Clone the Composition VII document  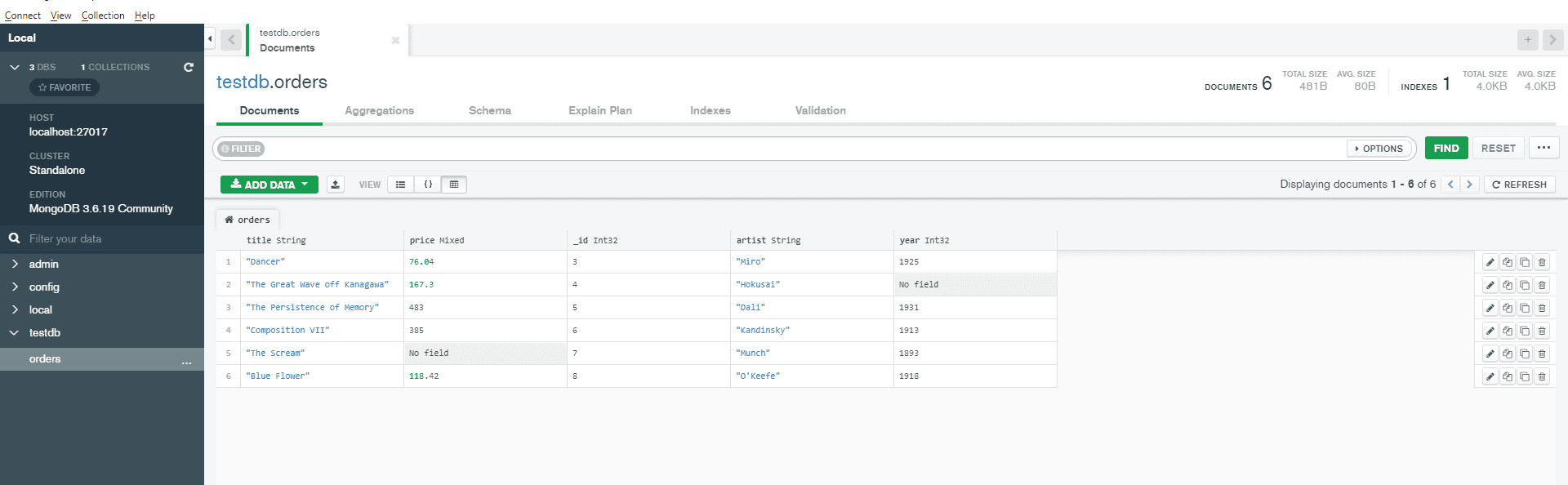(1525, 331)
